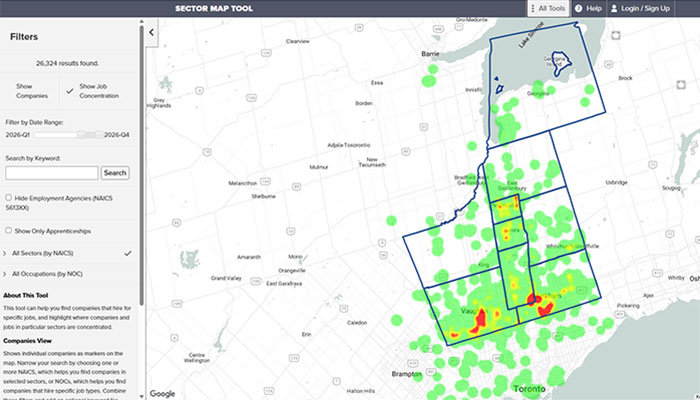Click the About This Tool heading

click(x=25, y=295)
